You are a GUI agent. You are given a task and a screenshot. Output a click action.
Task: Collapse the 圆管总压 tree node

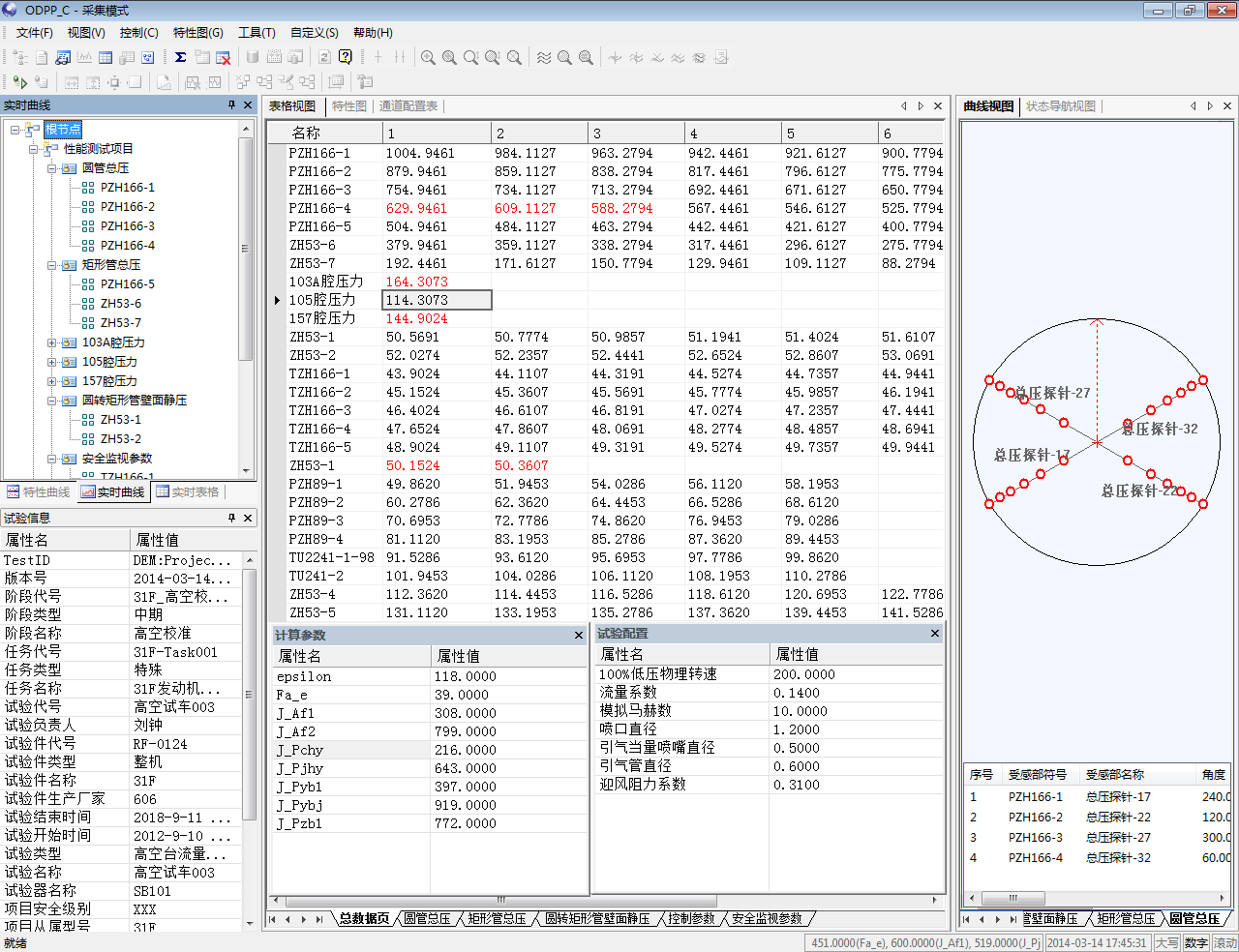(52, 168)
